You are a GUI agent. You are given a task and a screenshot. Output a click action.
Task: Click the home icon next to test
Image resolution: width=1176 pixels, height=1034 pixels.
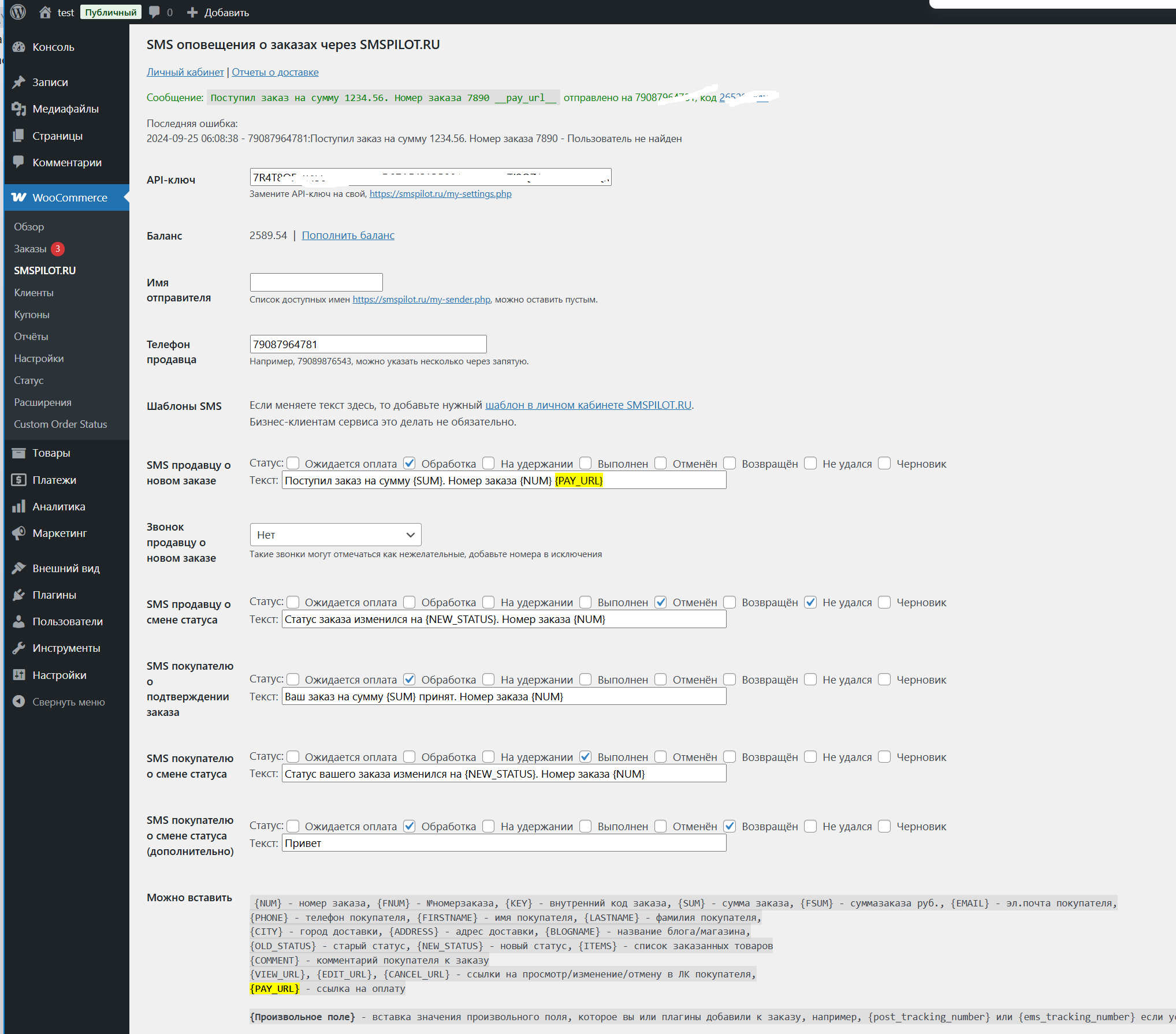(45, 12)
